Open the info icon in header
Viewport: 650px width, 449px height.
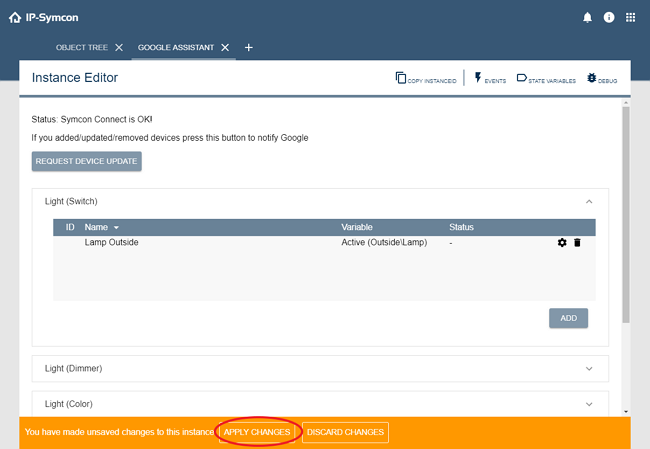pyautogui.click(x=609, y=18)
